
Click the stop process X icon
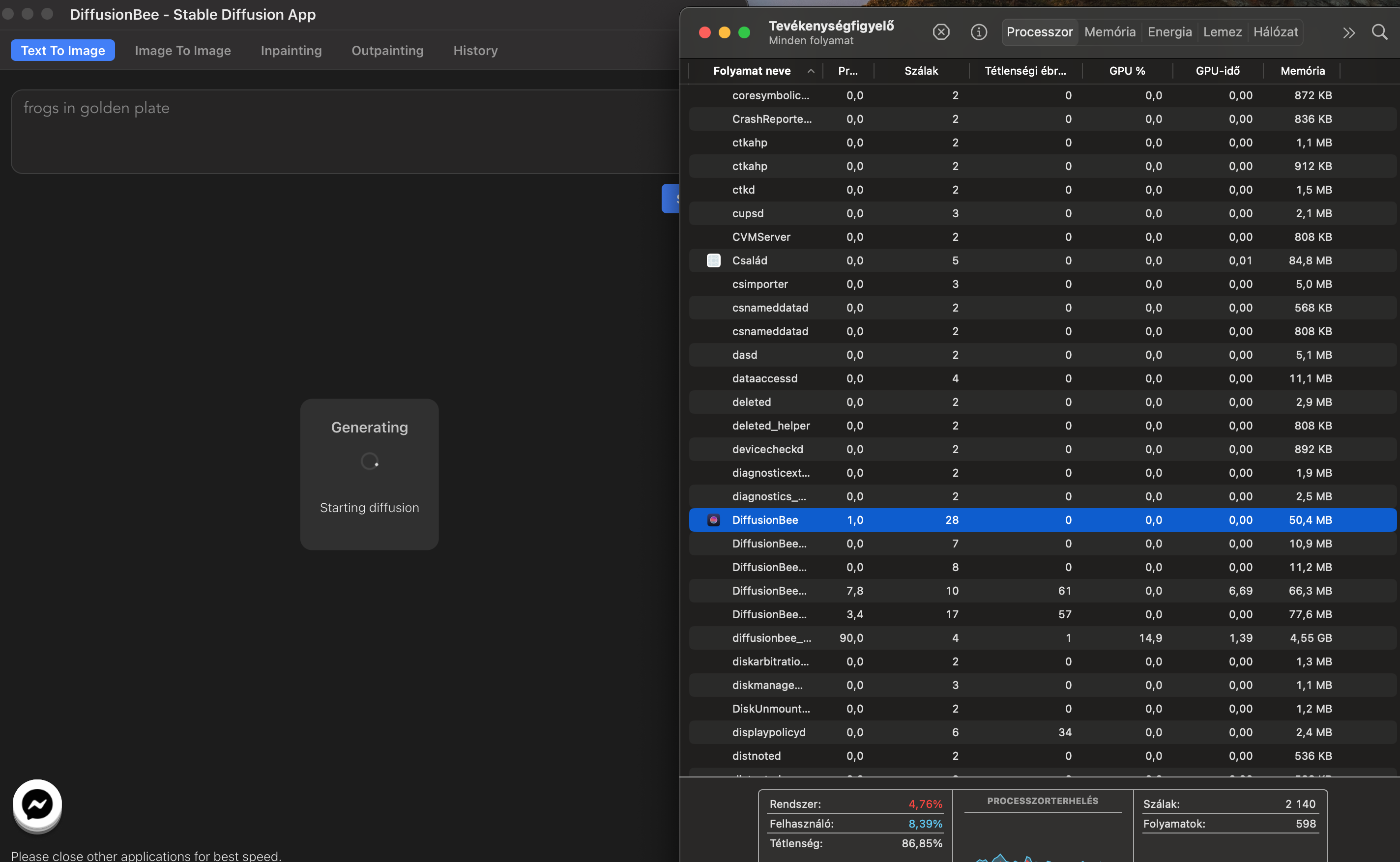point(941,32)
